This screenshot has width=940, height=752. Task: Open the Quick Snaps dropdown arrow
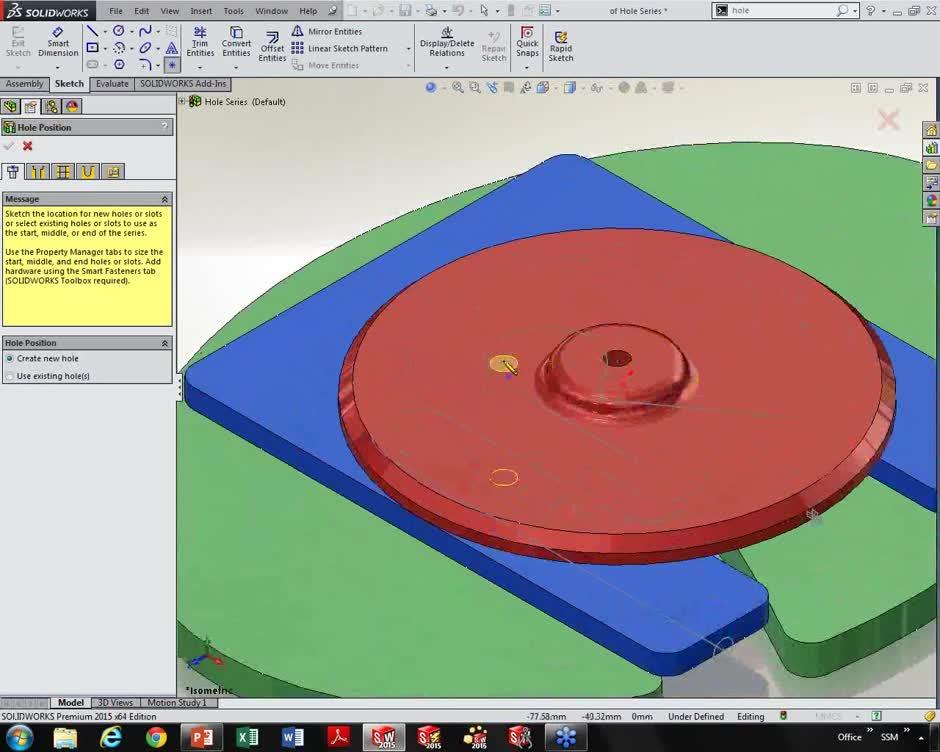[527, 67]
